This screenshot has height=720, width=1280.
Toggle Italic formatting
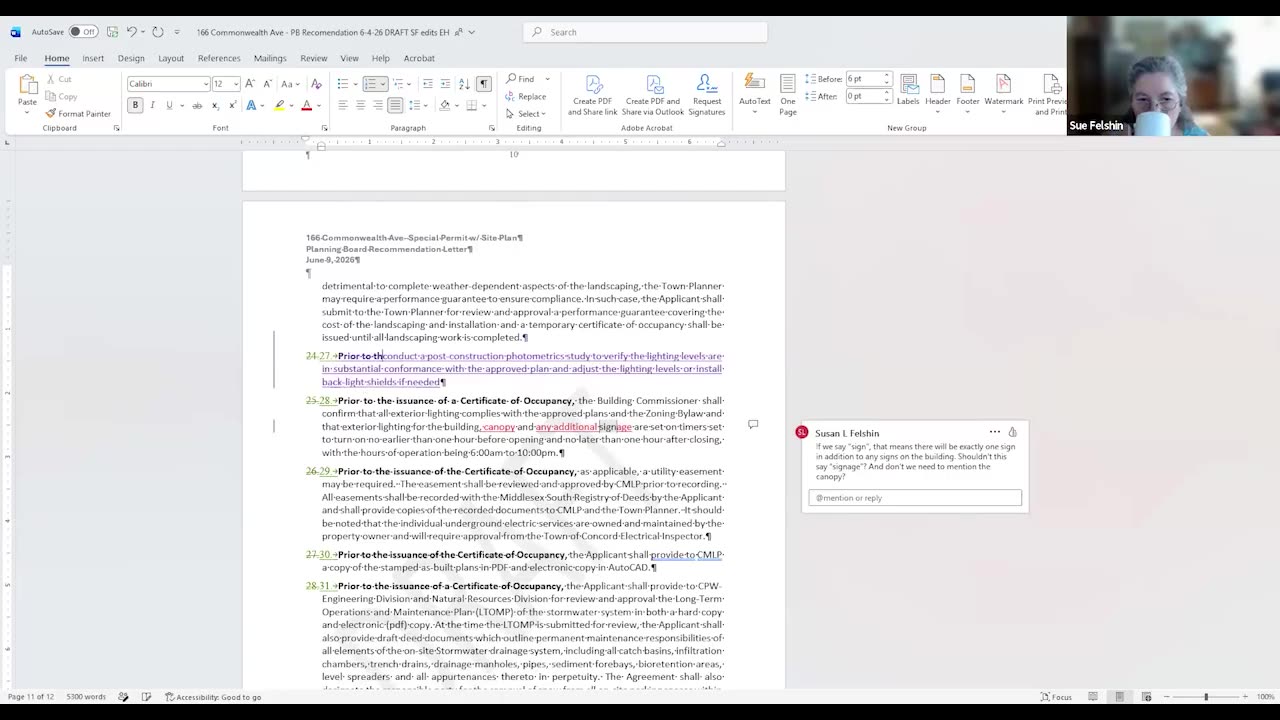point(152,105)
